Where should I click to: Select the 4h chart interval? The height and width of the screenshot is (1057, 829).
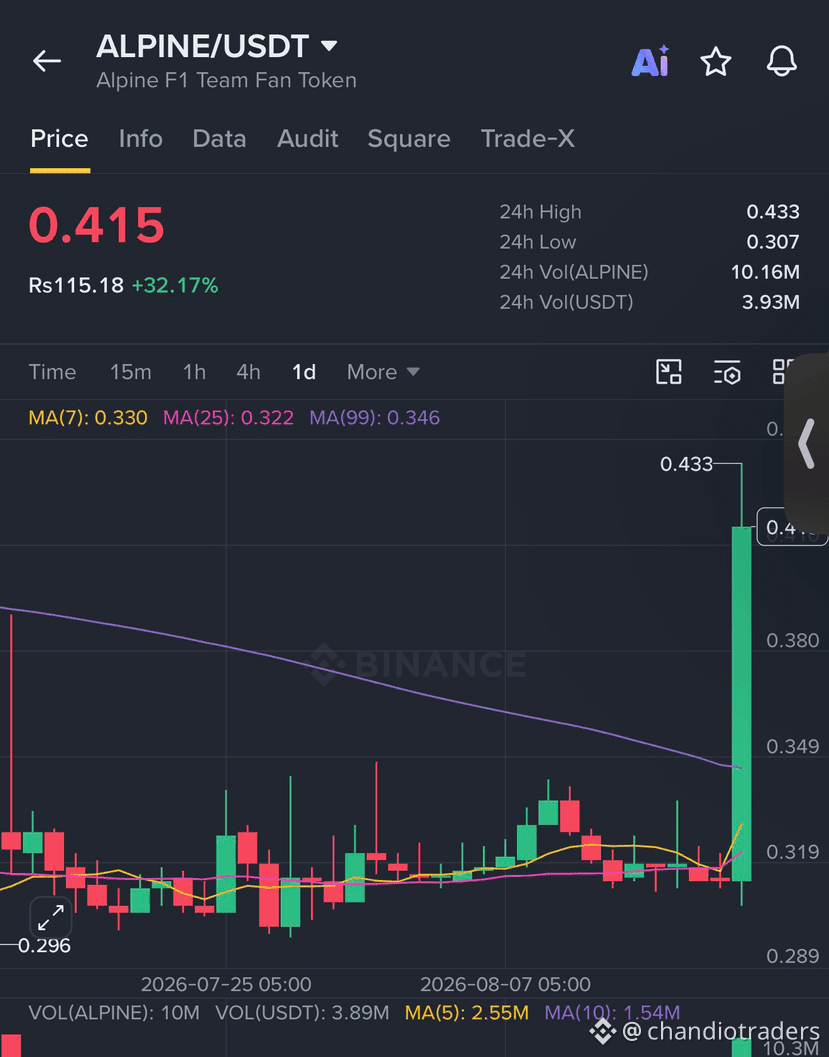coord(248,372)
